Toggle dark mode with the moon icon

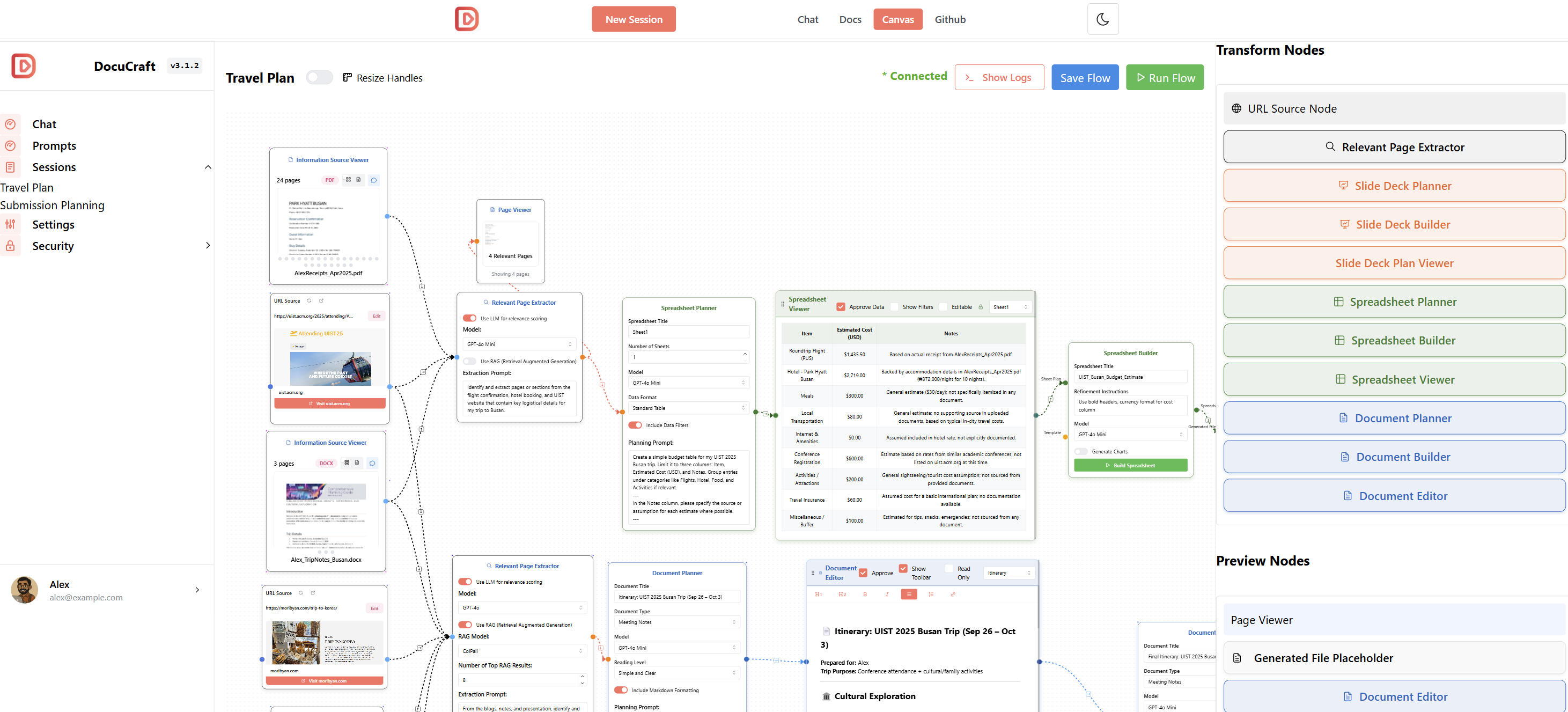[1102, 19]
